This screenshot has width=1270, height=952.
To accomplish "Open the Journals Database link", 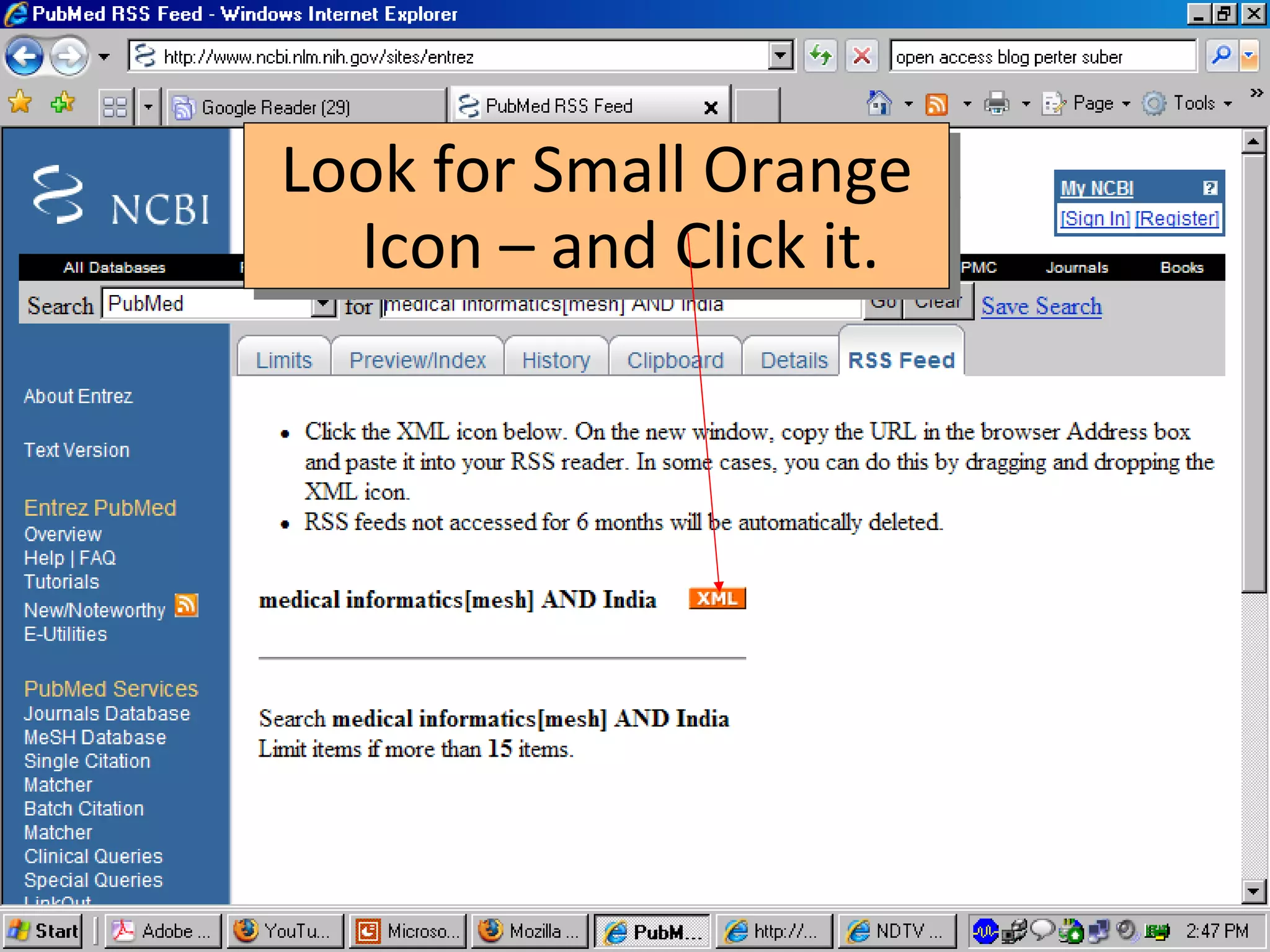I will pyautogui.click(x=107, y=713).
